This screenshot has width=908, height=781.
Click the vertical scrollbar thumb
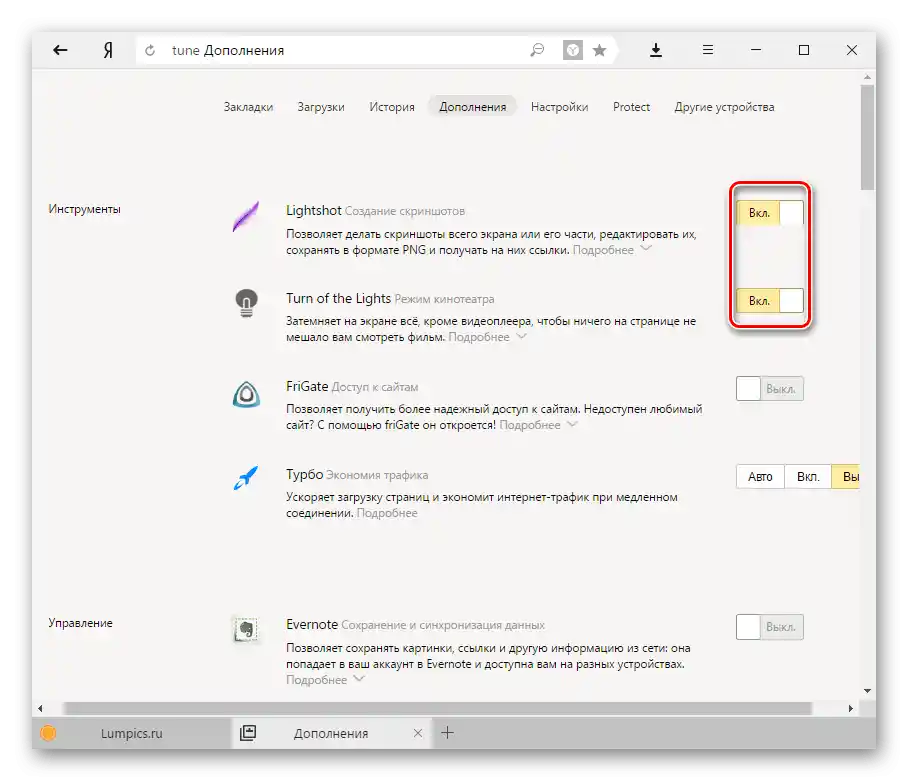867,138
